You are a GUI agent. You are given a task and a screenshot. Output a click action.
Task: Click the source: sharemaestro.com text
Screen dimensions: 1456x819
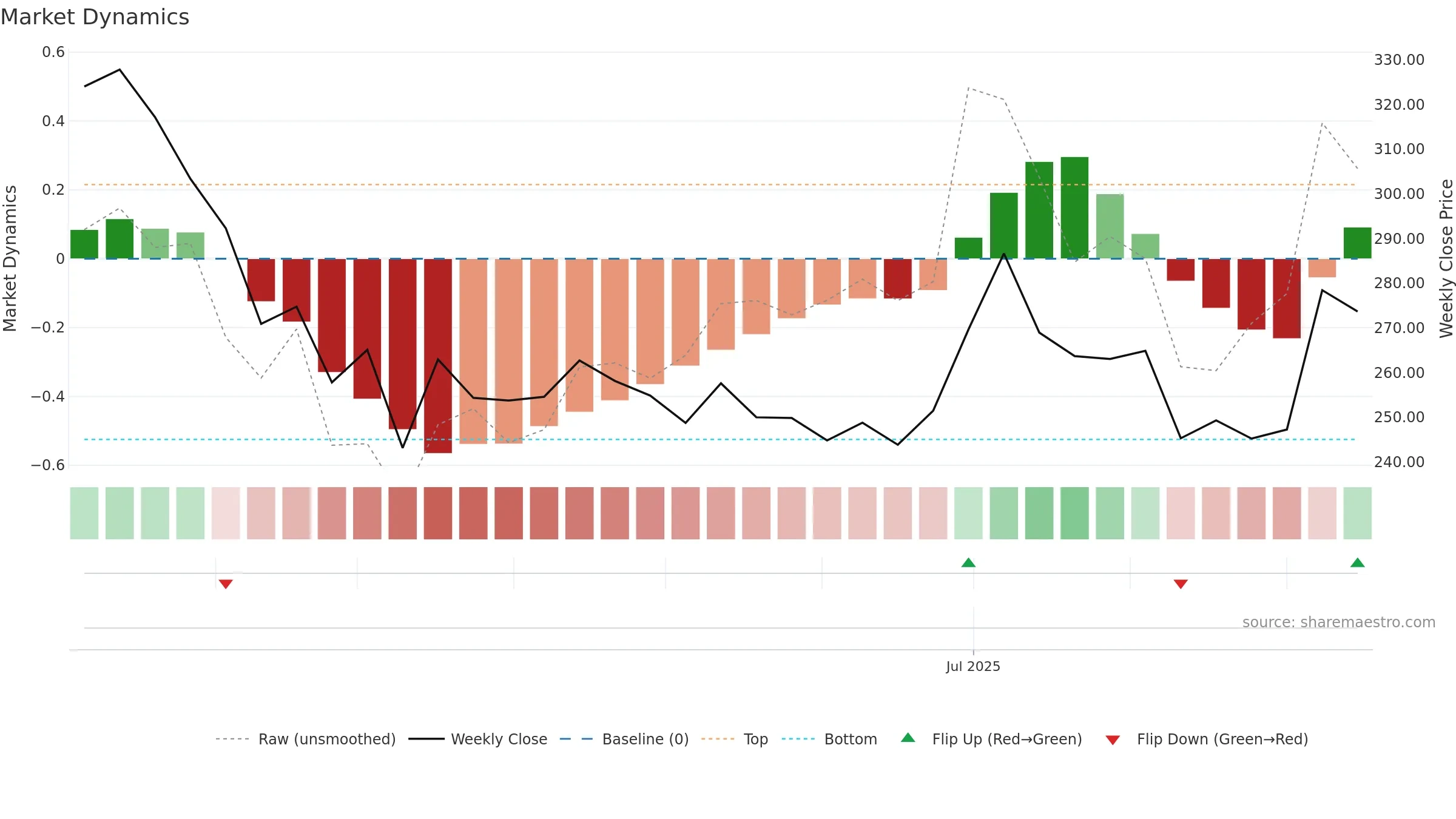[1339, 622]
